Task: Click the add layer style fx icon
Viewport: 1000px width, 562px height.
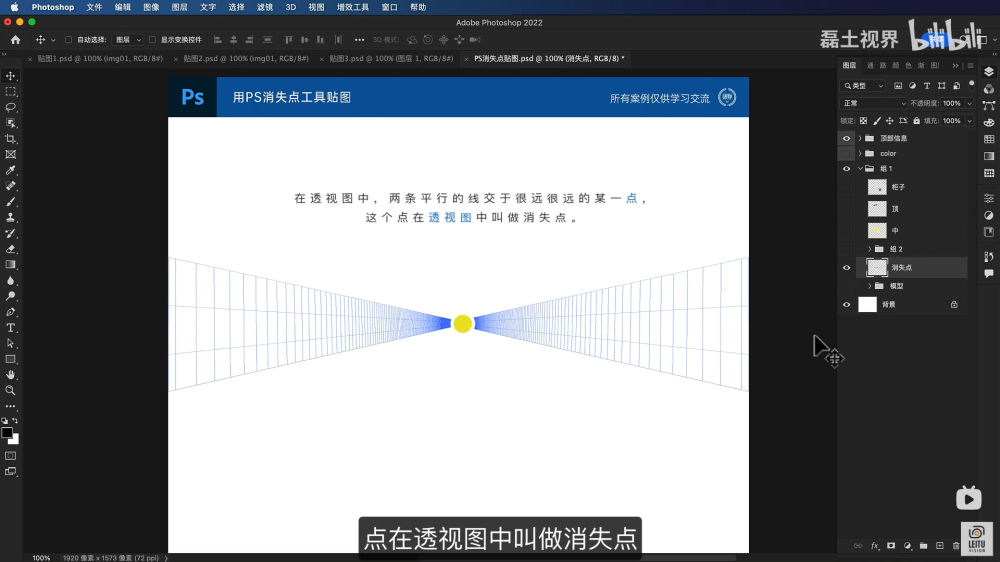Action: click(x=874, y=546)
